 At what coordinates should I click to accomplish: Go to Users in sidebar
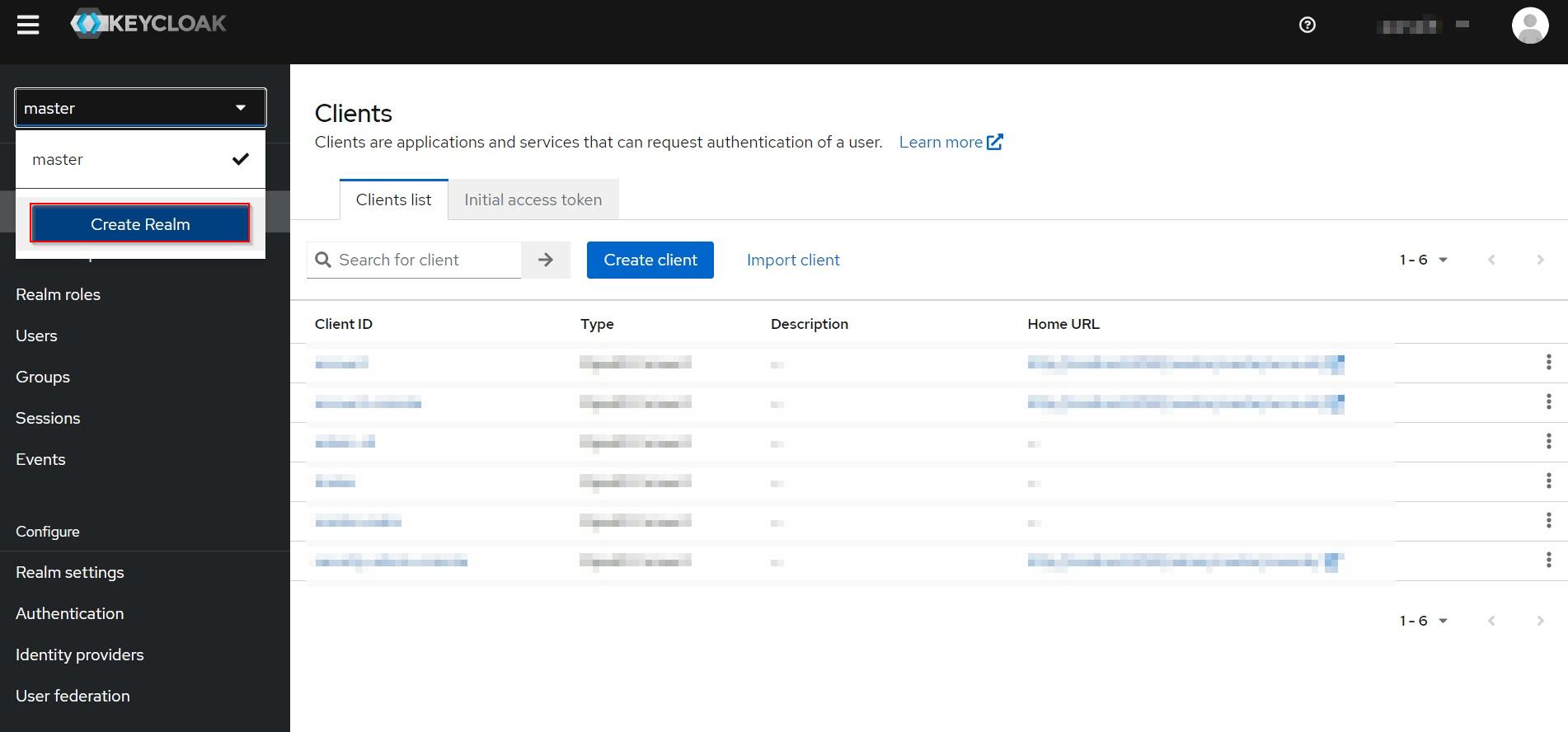pyautogui.click(x=36, y=335)
